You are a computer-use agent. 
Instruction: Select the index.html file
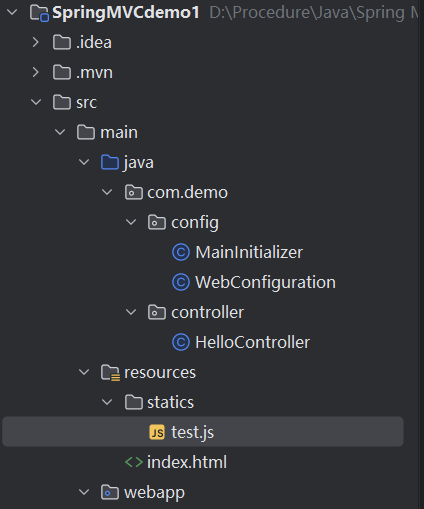click(187, 462)
